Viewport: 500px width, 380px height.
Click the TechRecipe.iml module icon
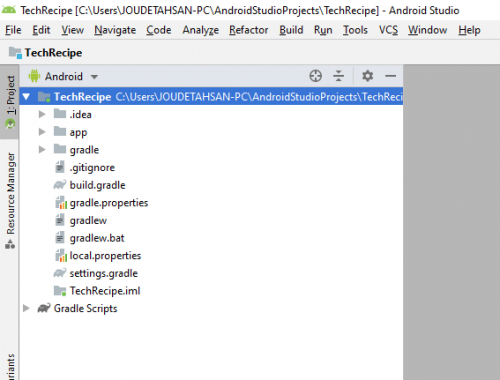[60, 291]
